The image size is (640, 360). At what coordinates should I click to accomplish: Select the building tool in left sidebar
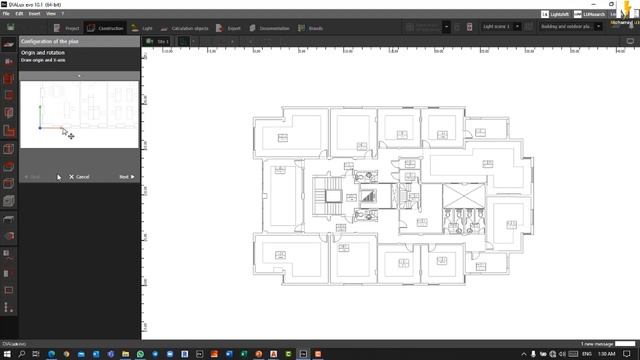tap(9, 78)
